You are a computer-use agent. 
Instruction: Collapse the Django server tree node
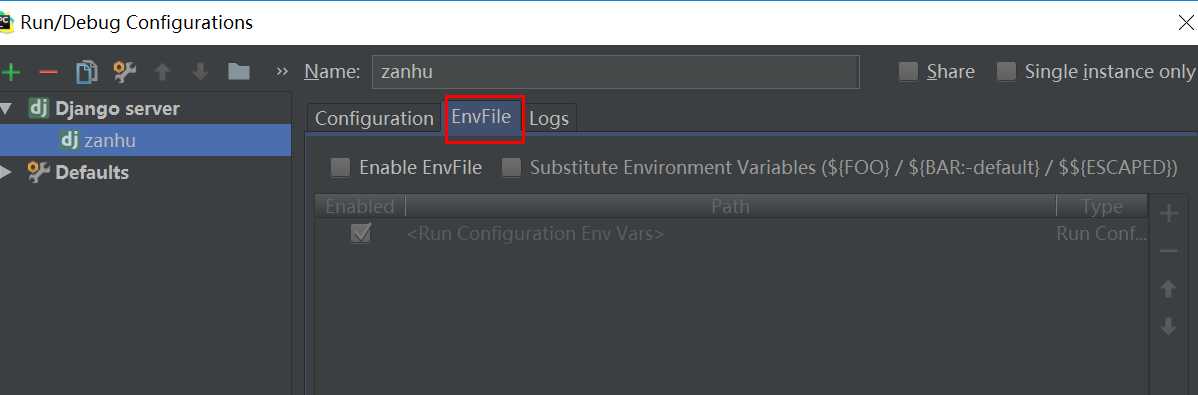6,109
